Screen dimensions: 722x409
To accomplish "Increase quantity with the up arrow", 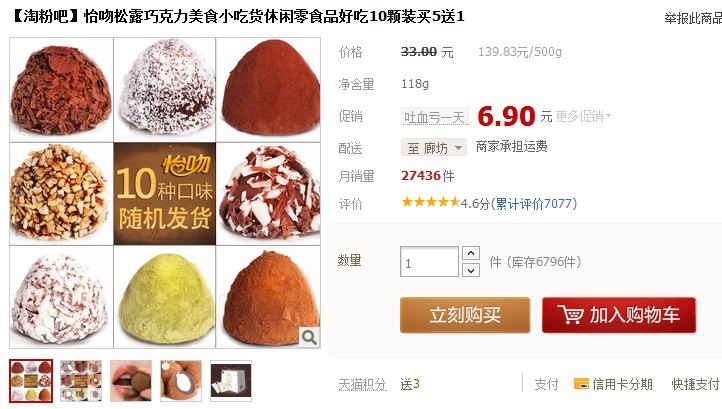I will (x=471, y=253).
